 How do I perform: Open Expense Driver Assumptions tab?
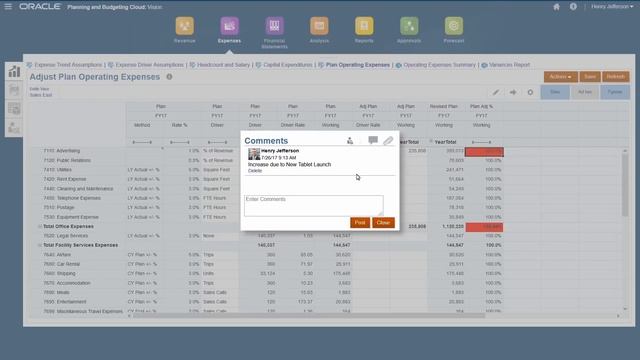tap(149, 65)
